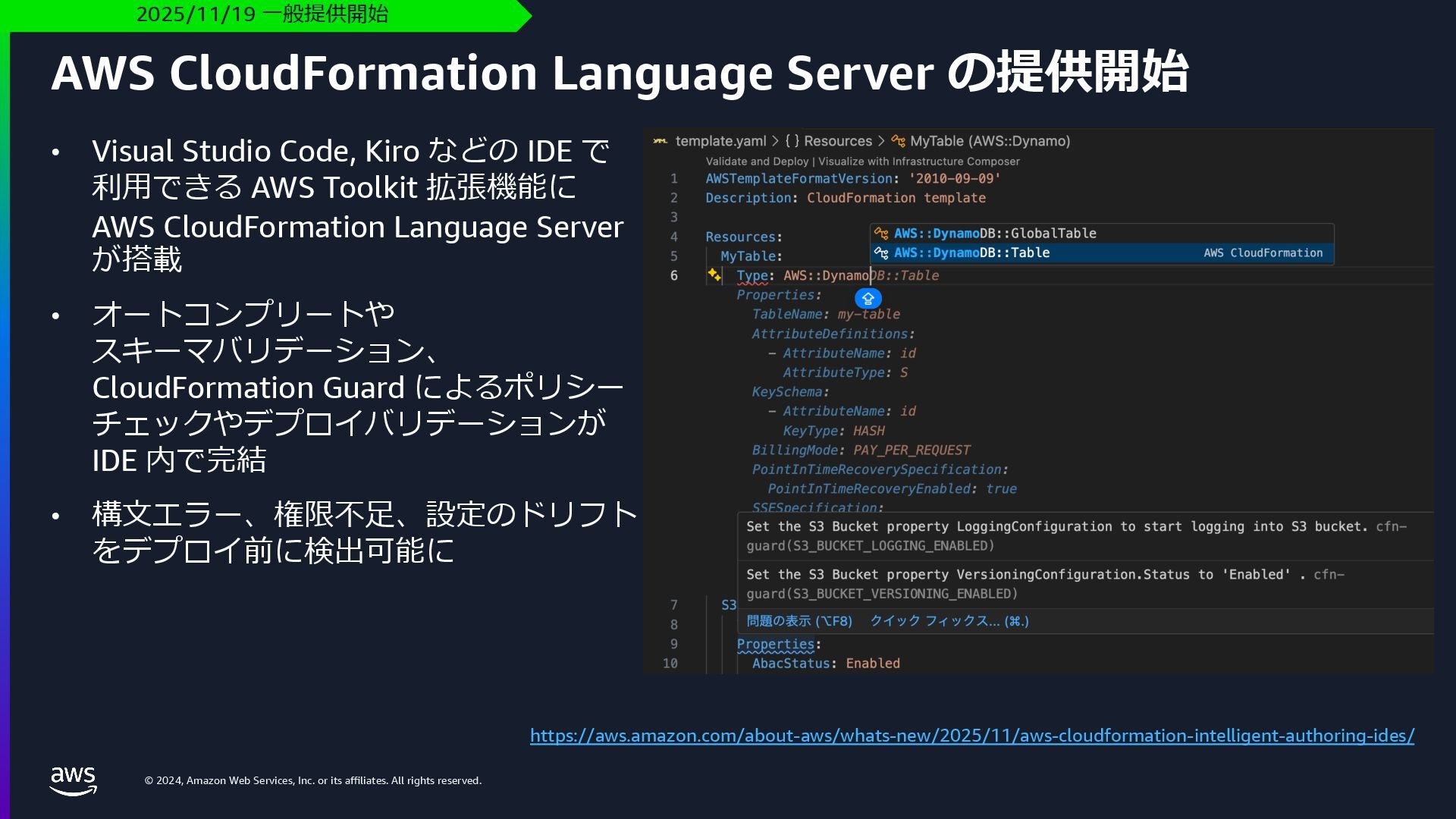
Task: Click the YAML file icon in breadcrumb
Action: click(x=660, y=141)
